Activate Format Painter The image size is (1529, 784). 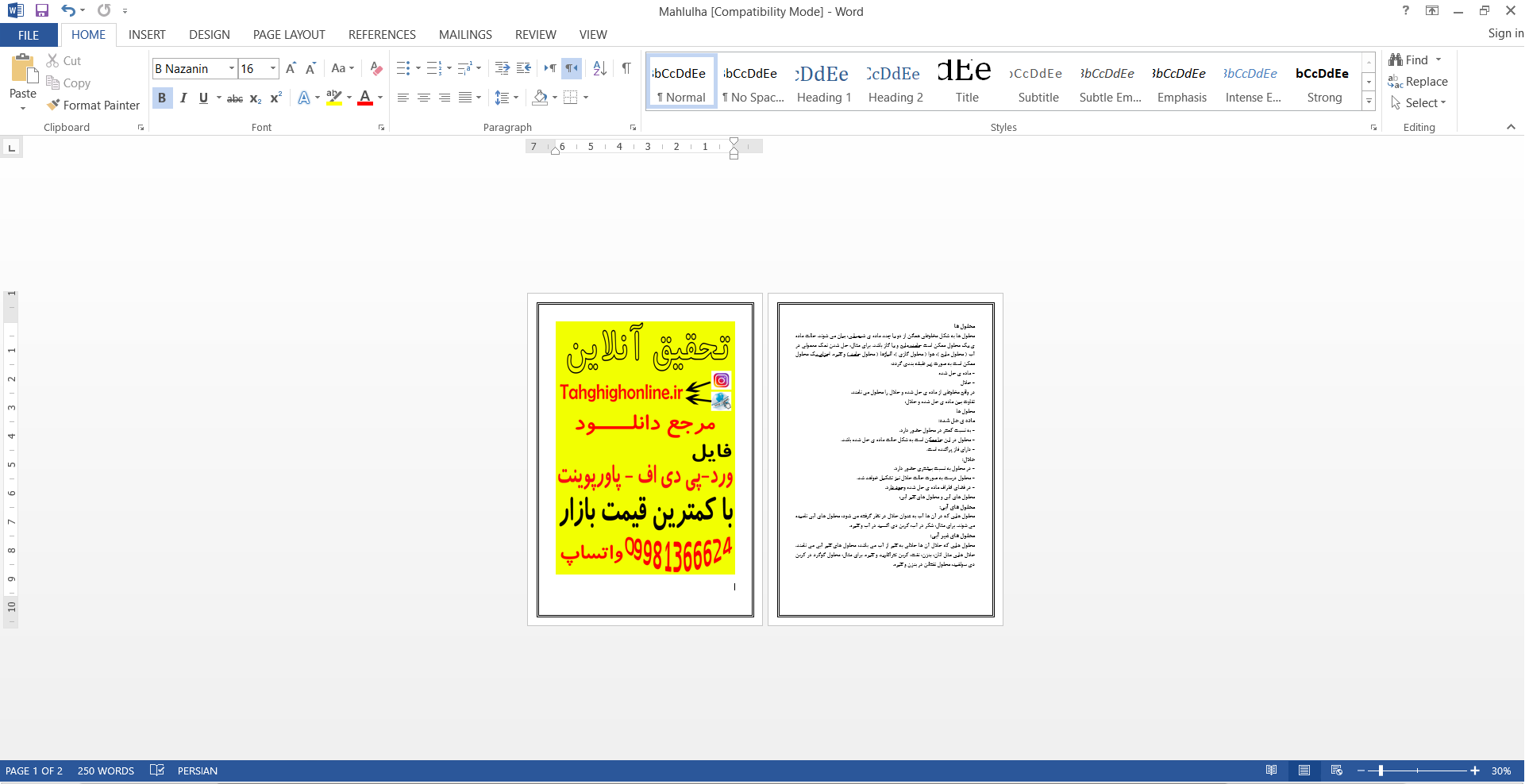[93, 105]
